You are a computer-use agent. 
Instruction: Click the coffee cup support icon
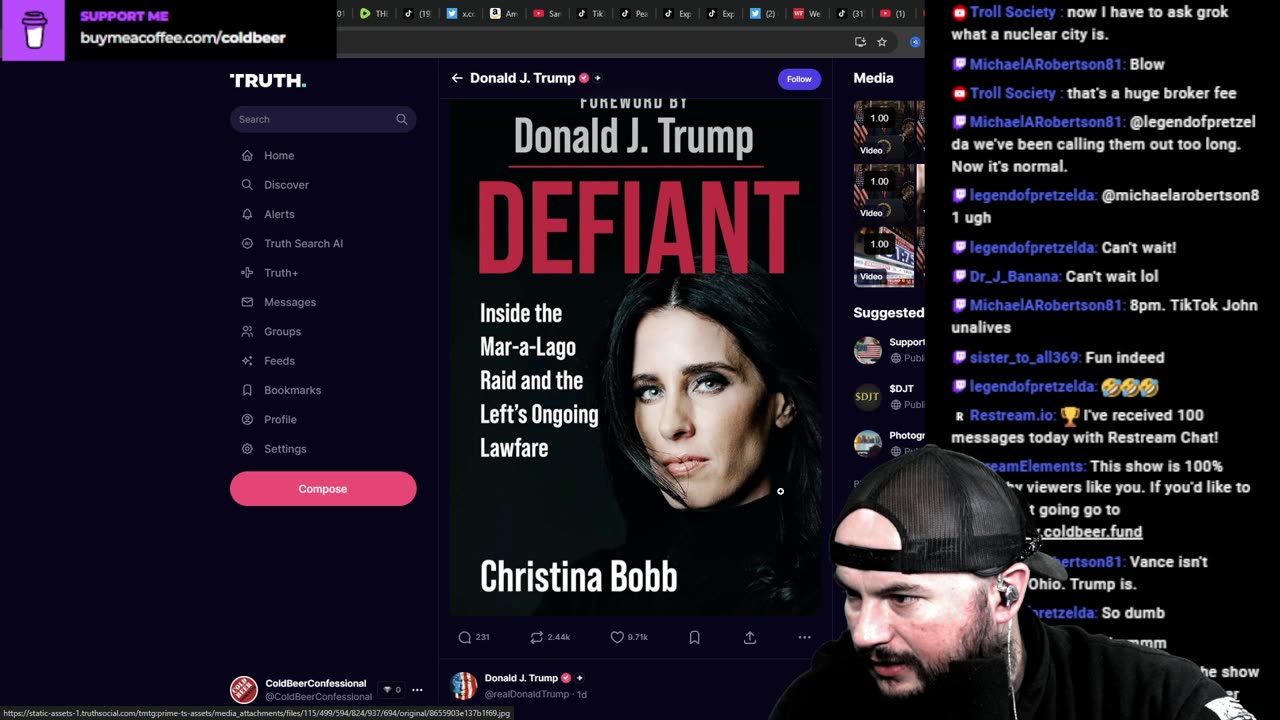pos(33,30)
